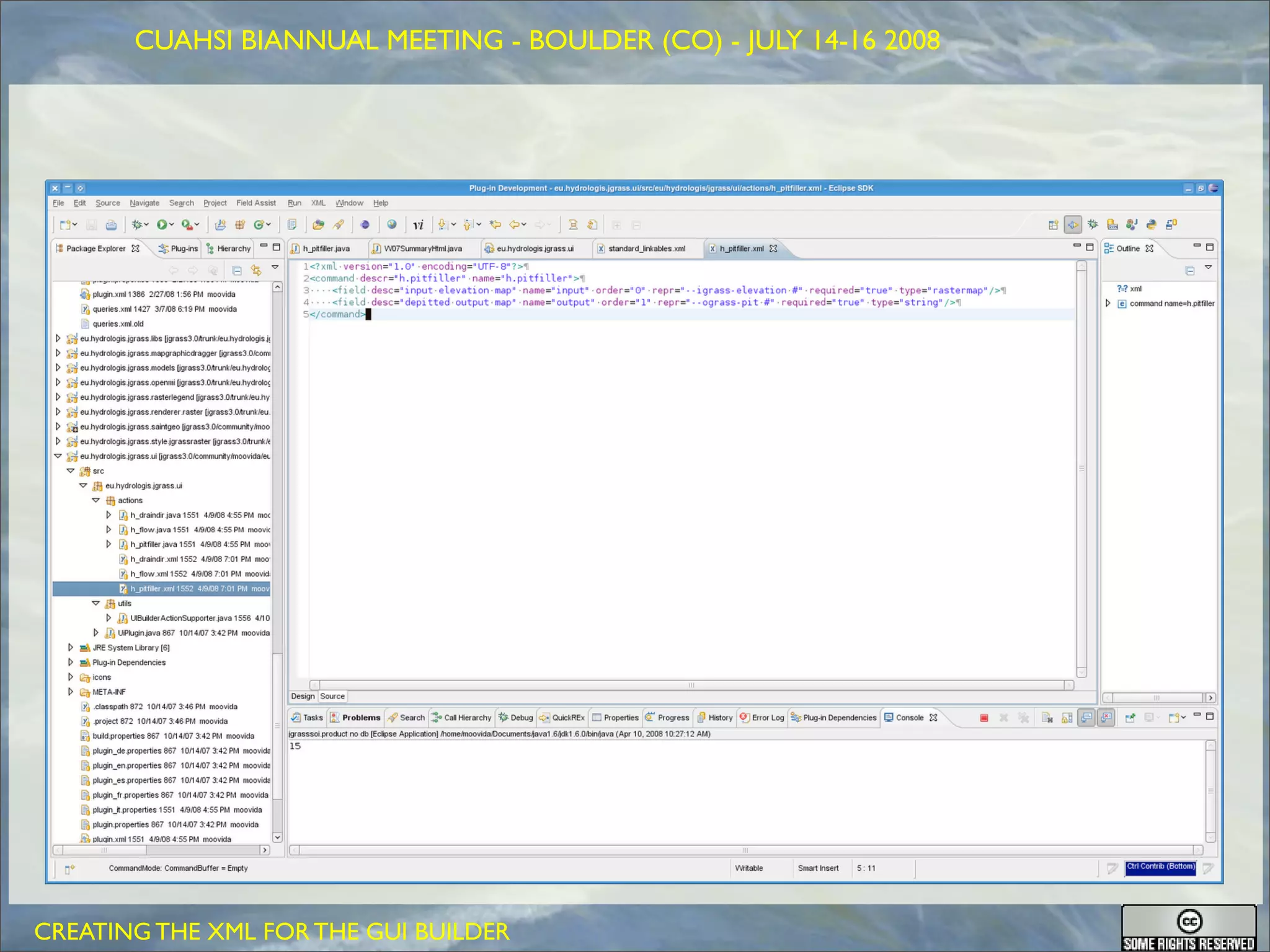Viewport: 1270px width, 952px height.
Task: Switch to standard_linkables.xml editor tab
Action: (646, 249)
